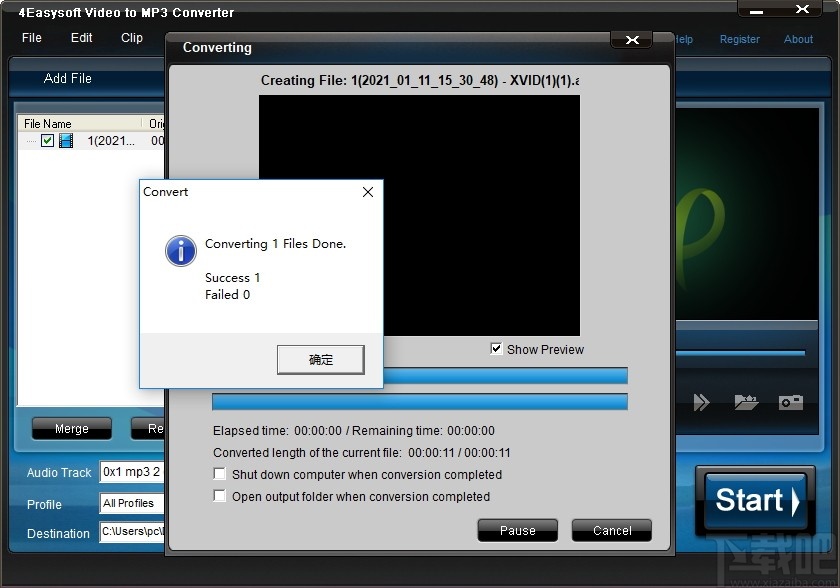Enable open output folder when conversion completed
This screenshot has height=588, width=840.
point(219,496)
